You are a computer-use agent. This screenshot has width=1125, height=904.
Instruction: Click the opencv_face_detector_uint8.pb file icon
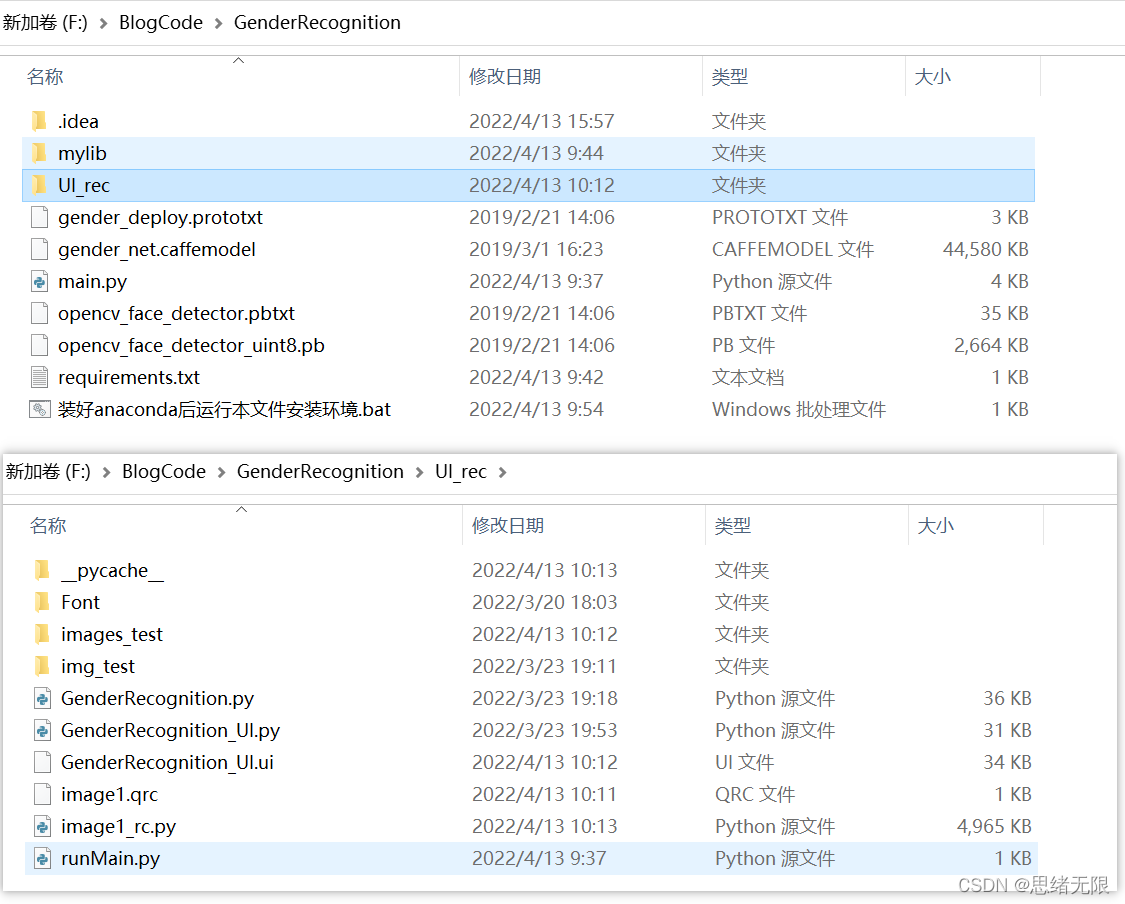coord(39,345)
